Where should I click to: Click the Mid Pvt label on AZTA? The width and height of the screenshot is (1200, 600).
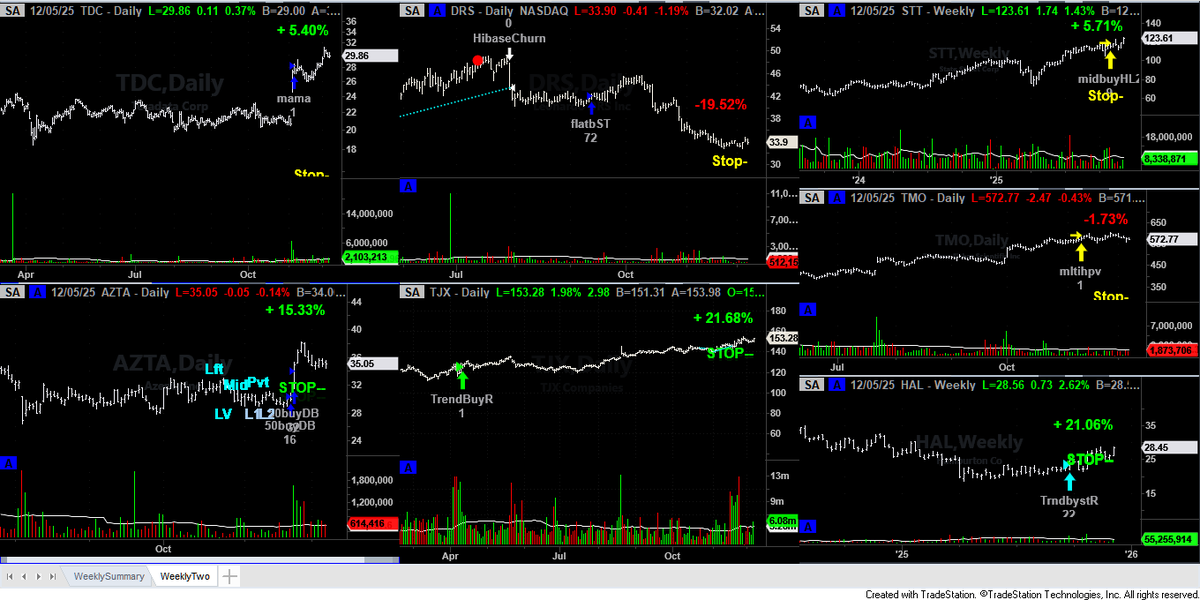(x=246, y=384)
